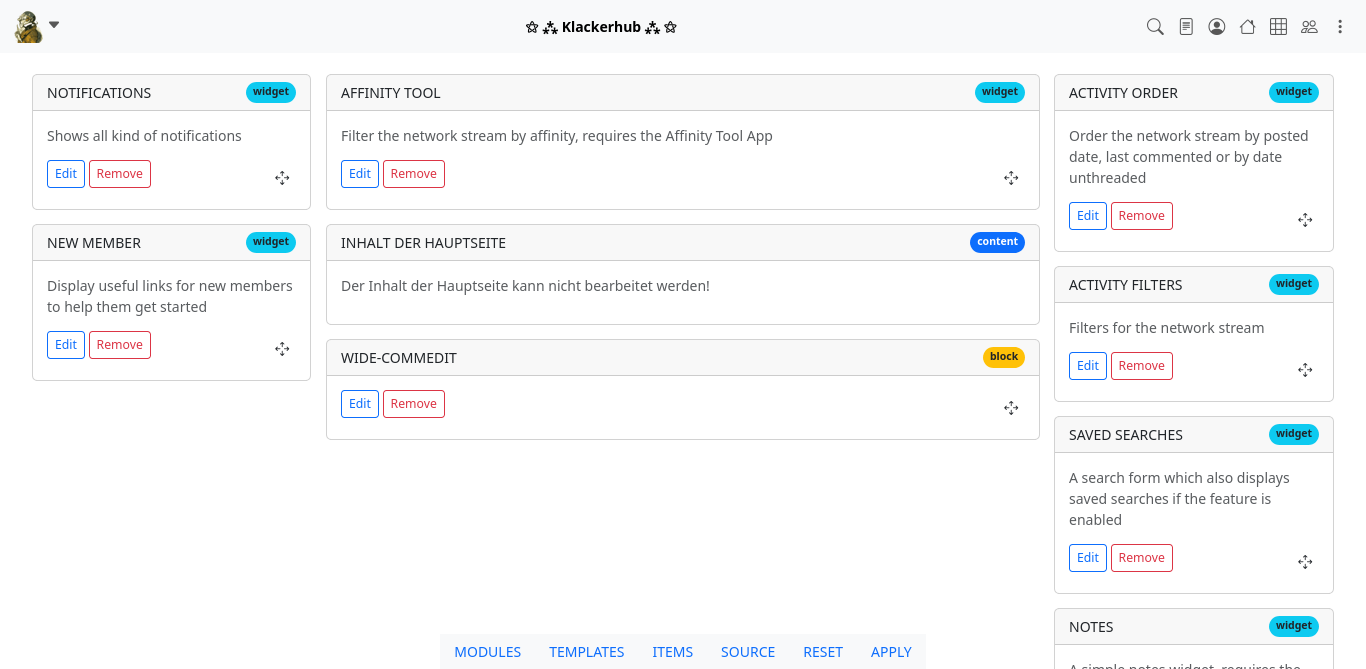Remove the Activity Filters widget
Viewport: 1366px width, 669px height.
click(1141, 366)
